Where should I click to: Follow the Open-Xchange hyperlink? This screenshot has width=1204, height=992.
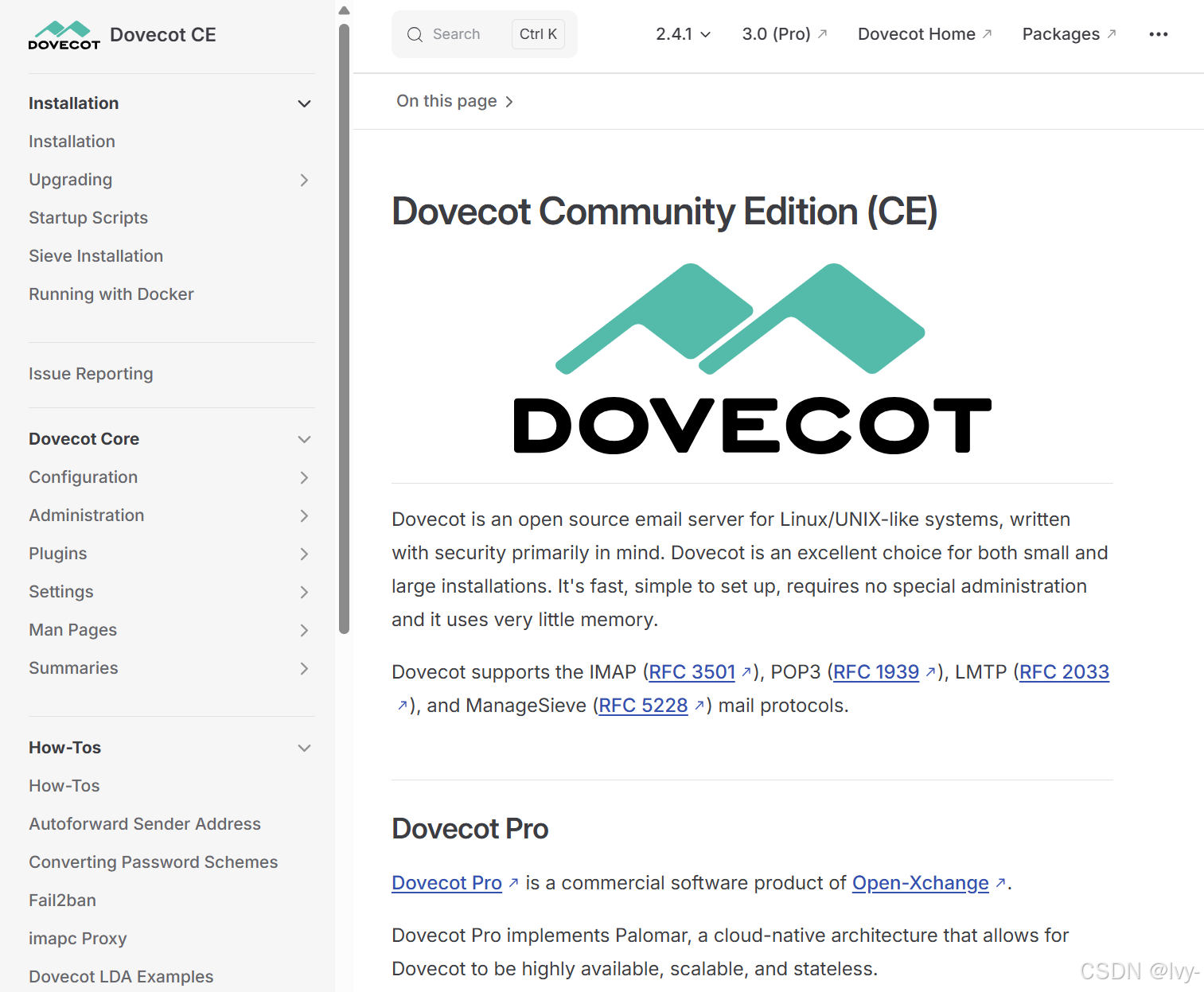coord(921,883)
